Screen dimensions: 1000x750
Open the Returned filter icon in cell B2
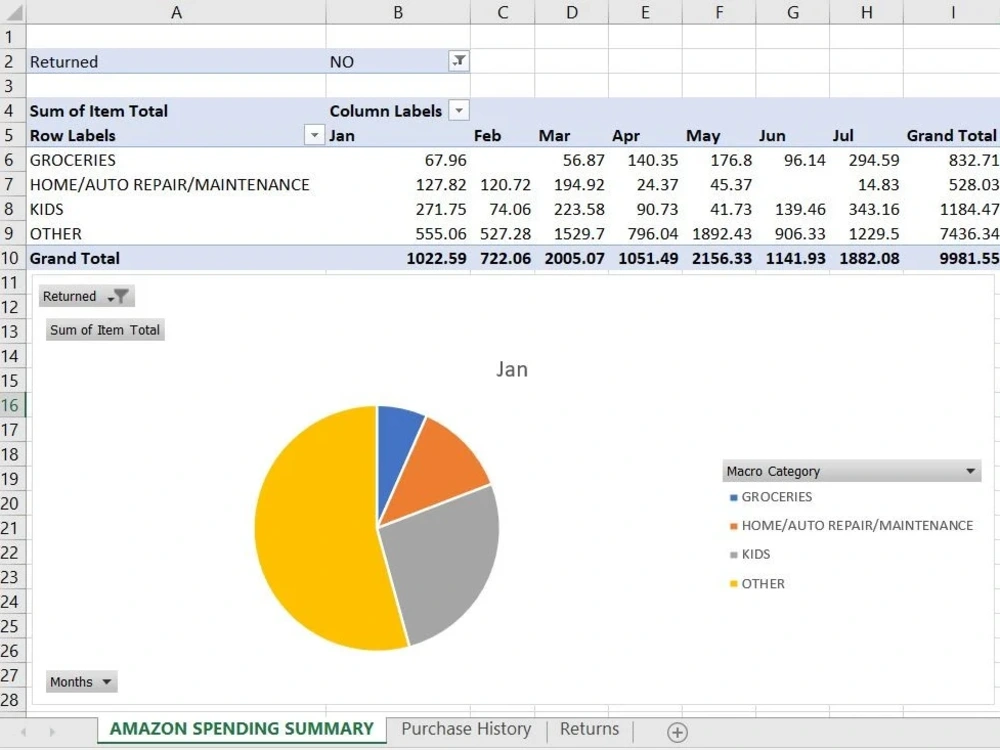[x=459, y=61]
